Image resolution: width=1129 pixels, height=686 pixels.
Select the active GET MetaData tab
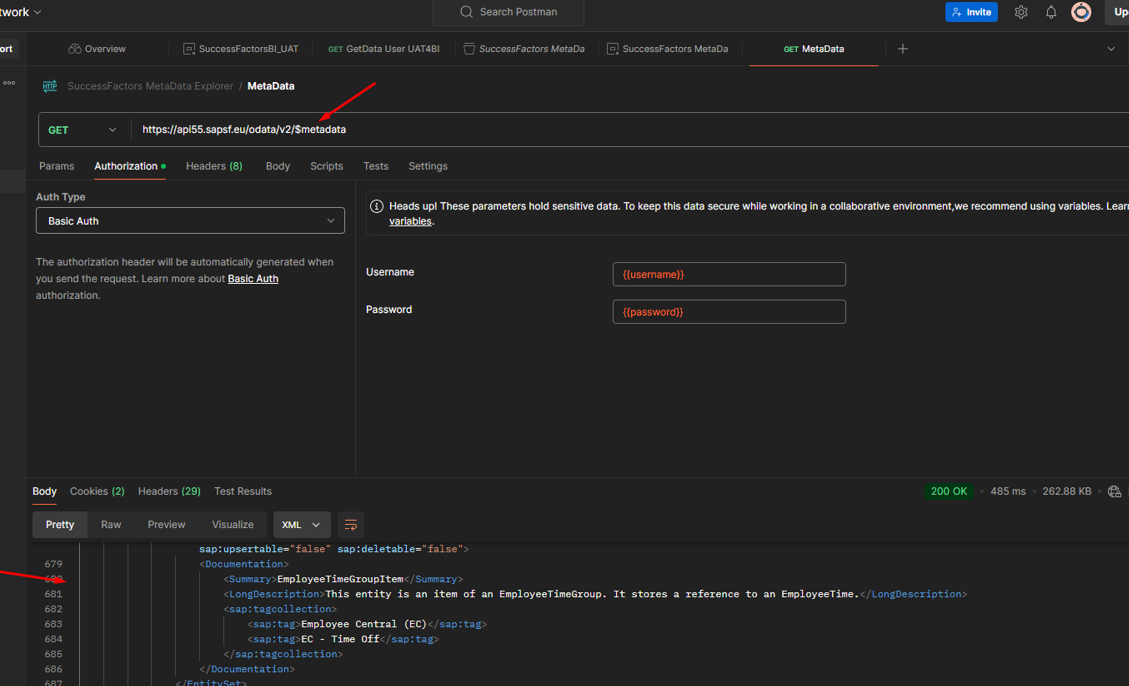click(814, 49)
